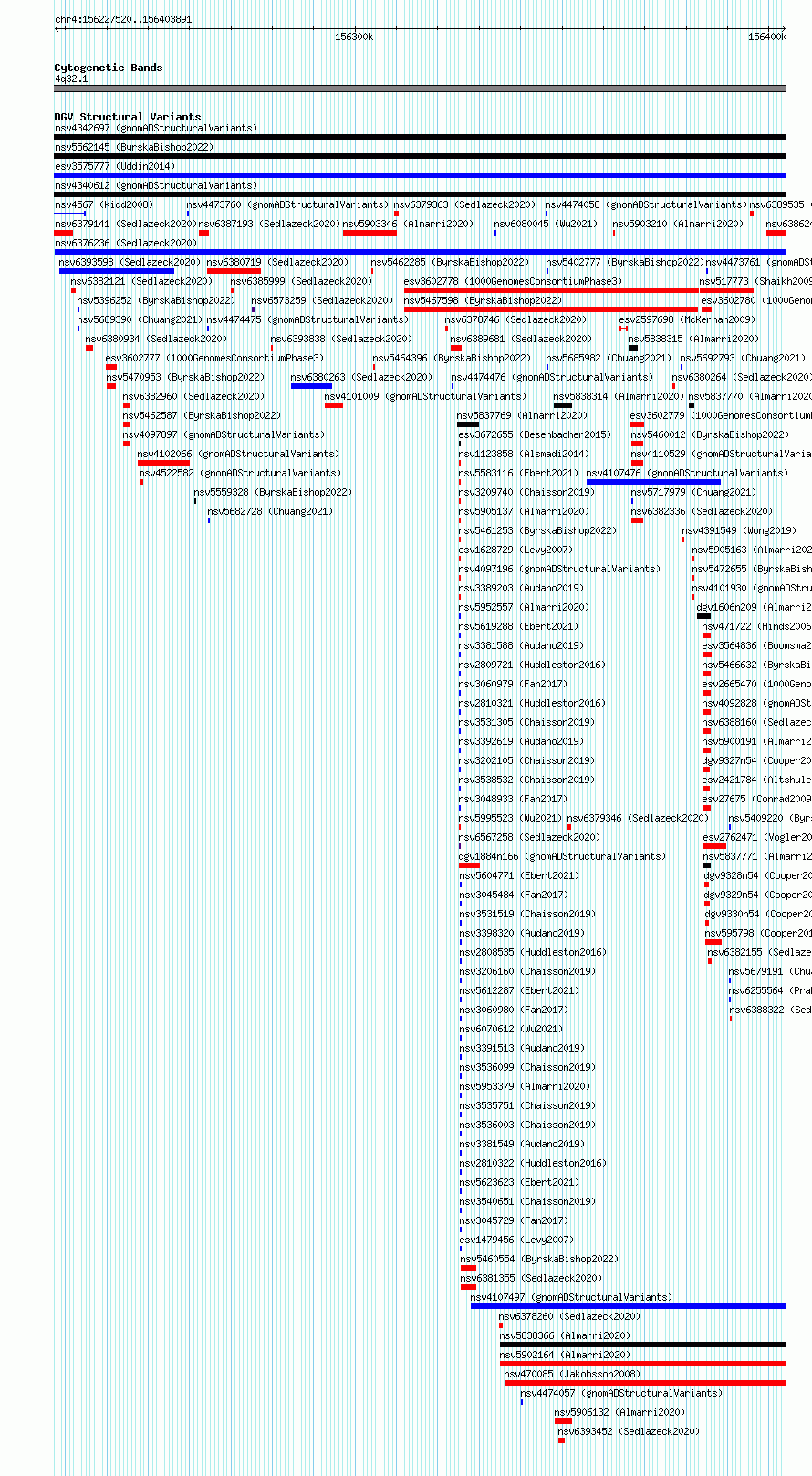Select the Cytogenetic Bands track heading
The width and height of the screenshot is (812, 1476).
[109, 68]
